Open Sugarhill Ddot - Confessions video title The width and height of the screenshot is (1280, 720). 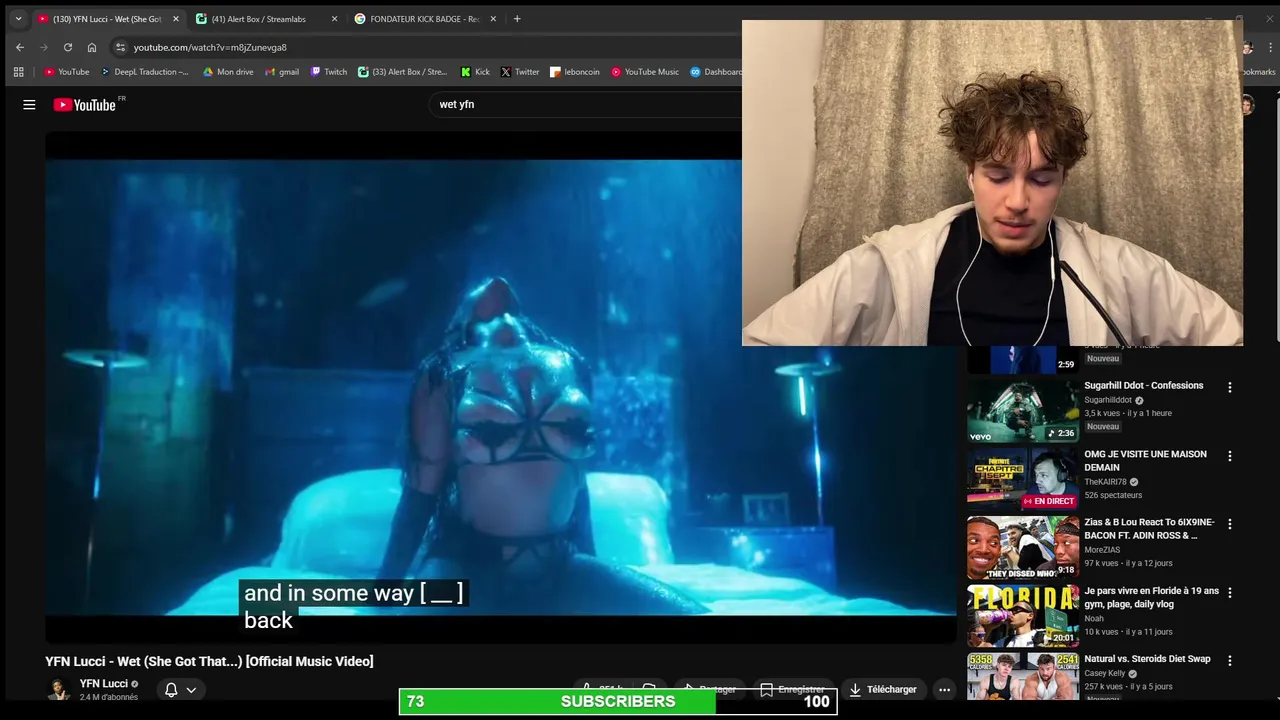[x=1144, y=386]
